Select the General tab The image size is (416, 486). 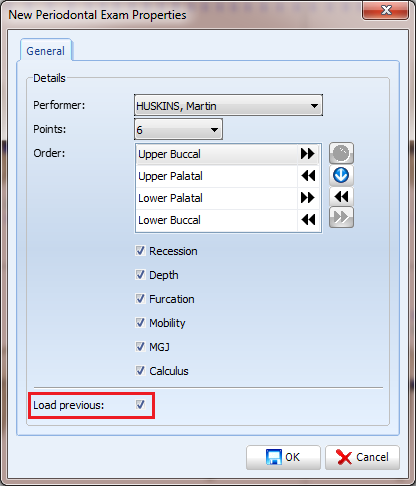coord(46,51)
